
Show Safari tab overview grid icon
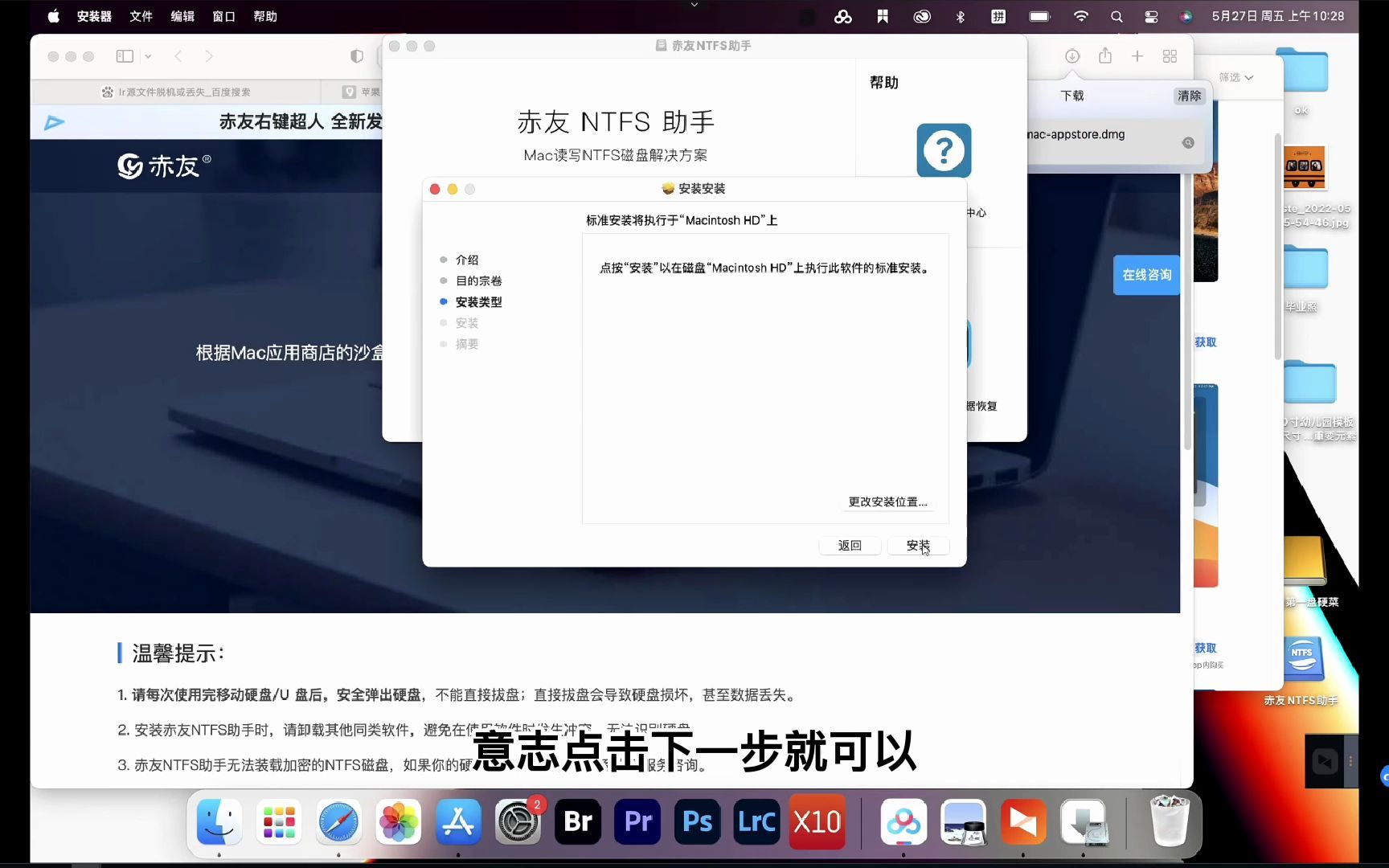[1170, 56]
